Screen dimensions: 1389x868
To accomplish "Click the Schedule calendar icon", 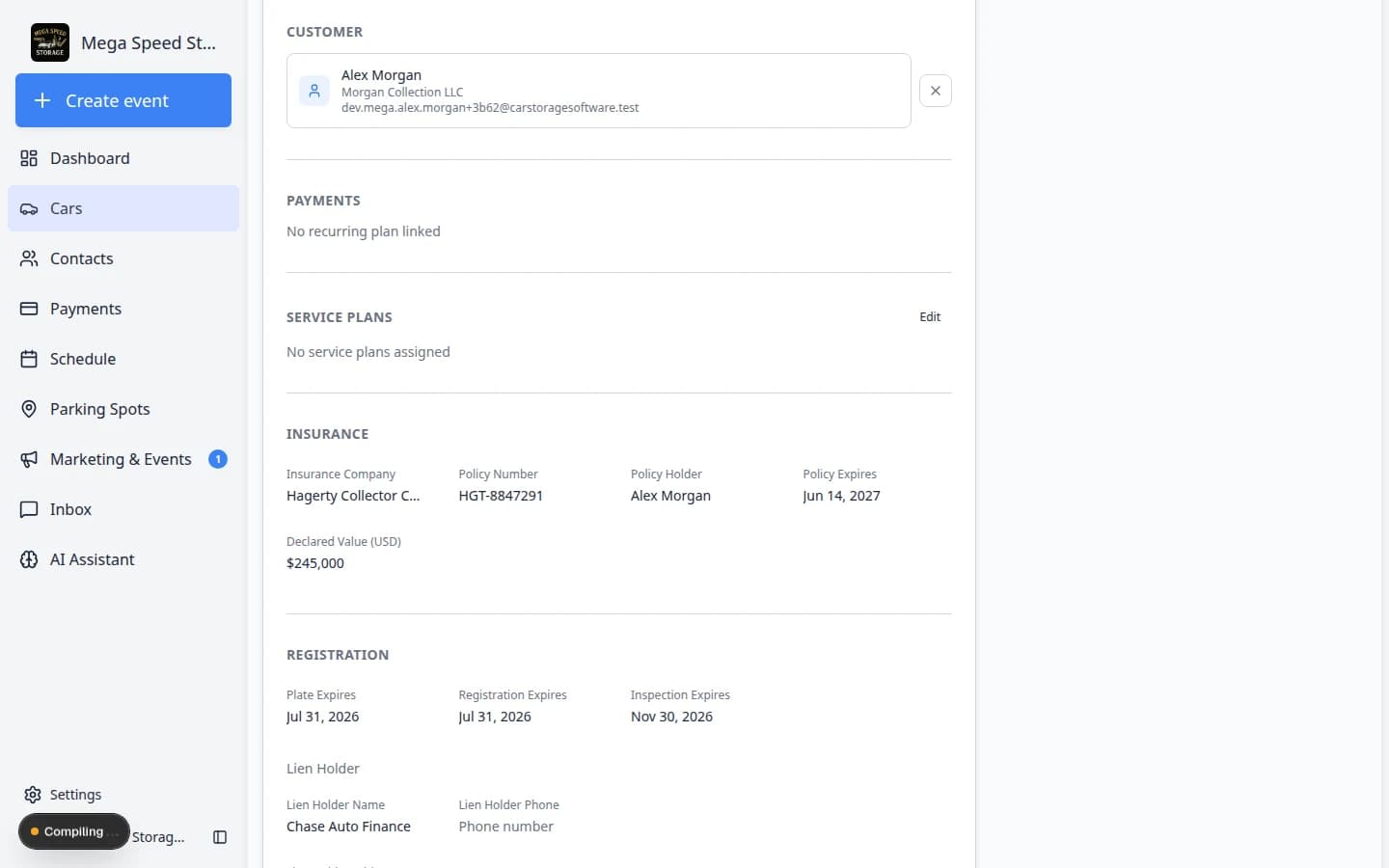I will click(29, 359).
